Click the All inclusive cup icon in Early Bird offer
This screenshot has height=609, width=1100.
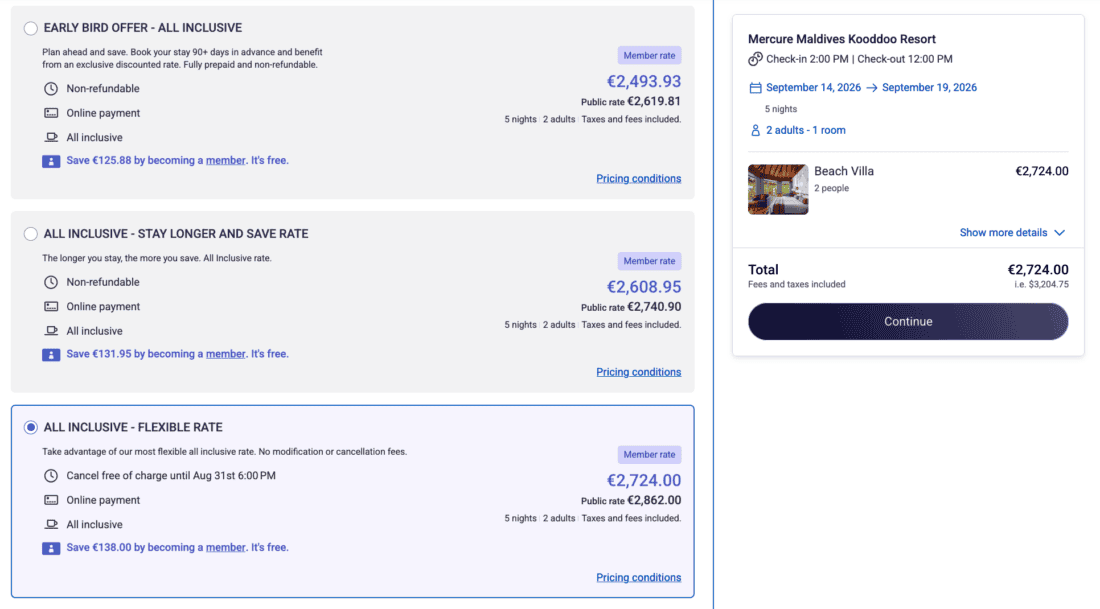[x=51, y=138]
